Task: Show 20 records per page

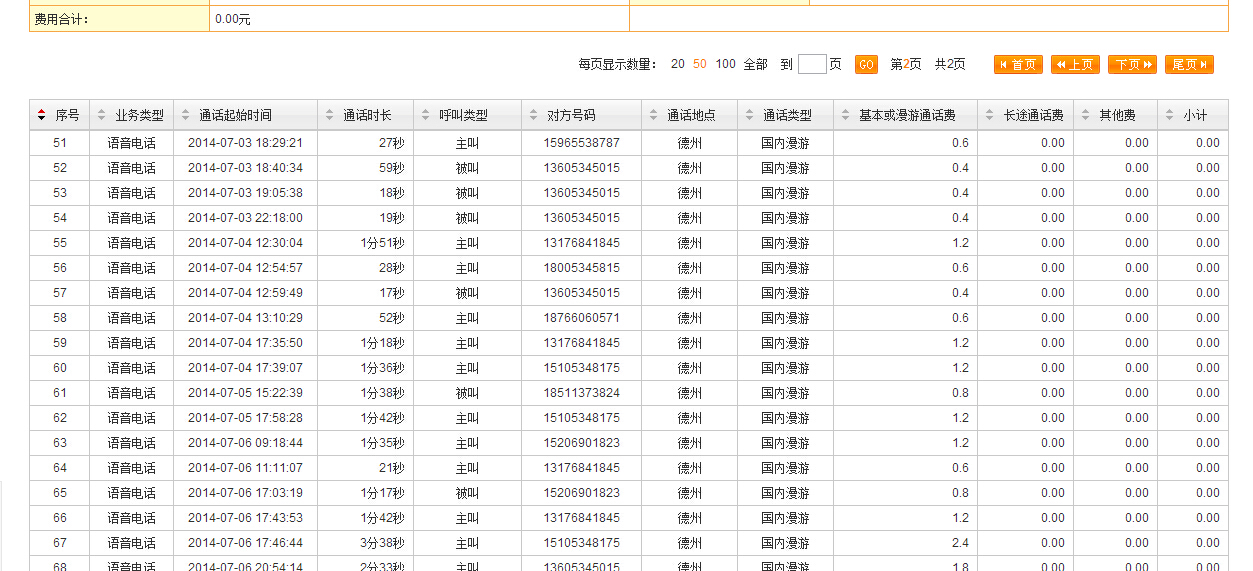Action: click(x=678, y=64)
